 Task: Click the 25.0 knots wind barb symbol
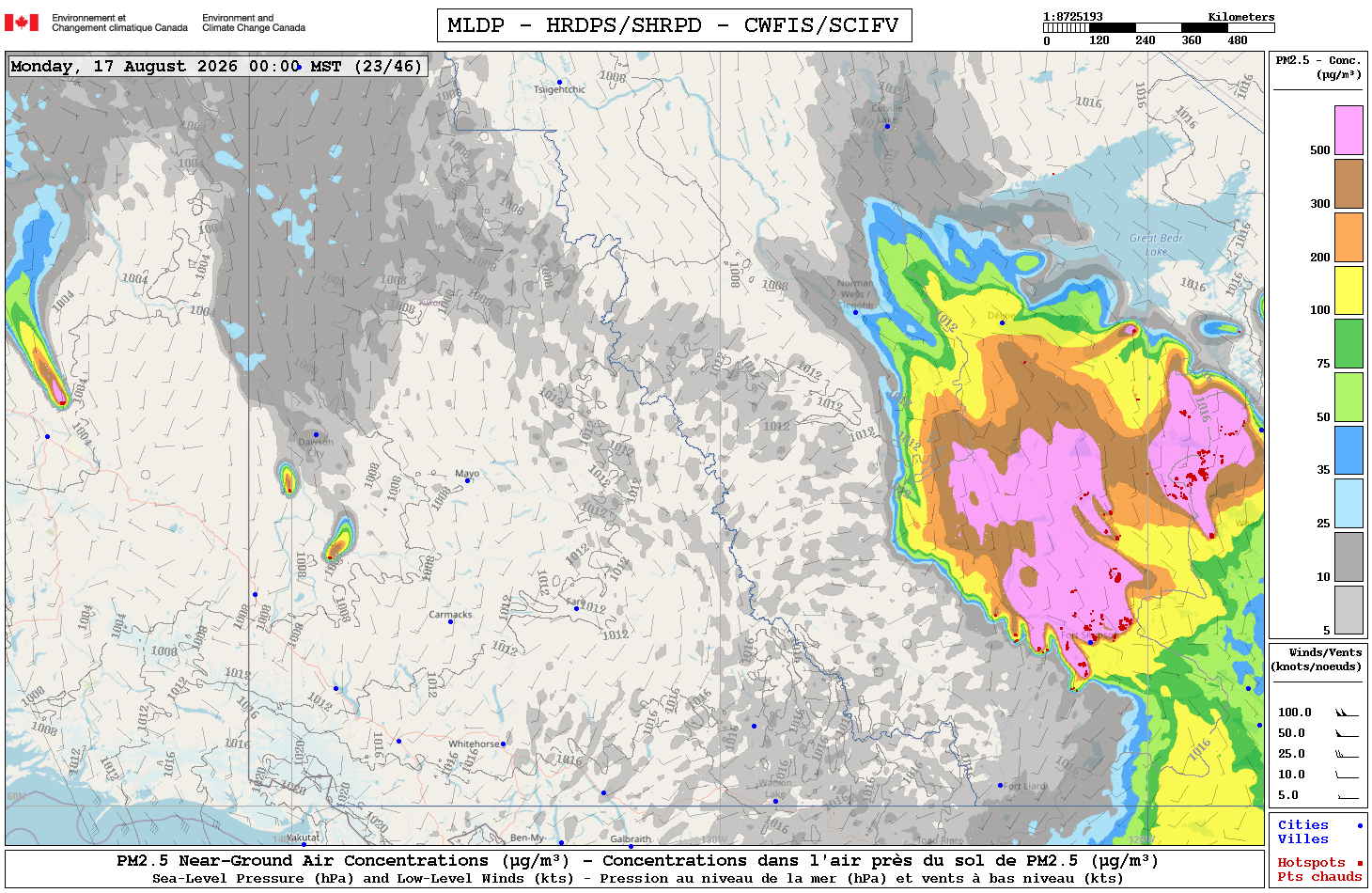(1347, 754)
